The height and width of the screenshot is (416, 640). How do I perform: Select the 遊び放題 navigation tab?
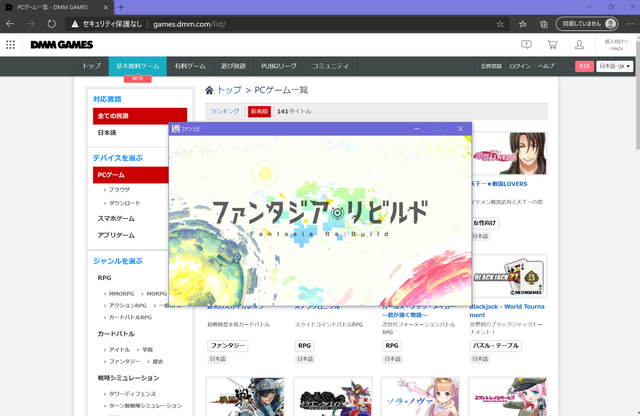(x=233, y=66)
